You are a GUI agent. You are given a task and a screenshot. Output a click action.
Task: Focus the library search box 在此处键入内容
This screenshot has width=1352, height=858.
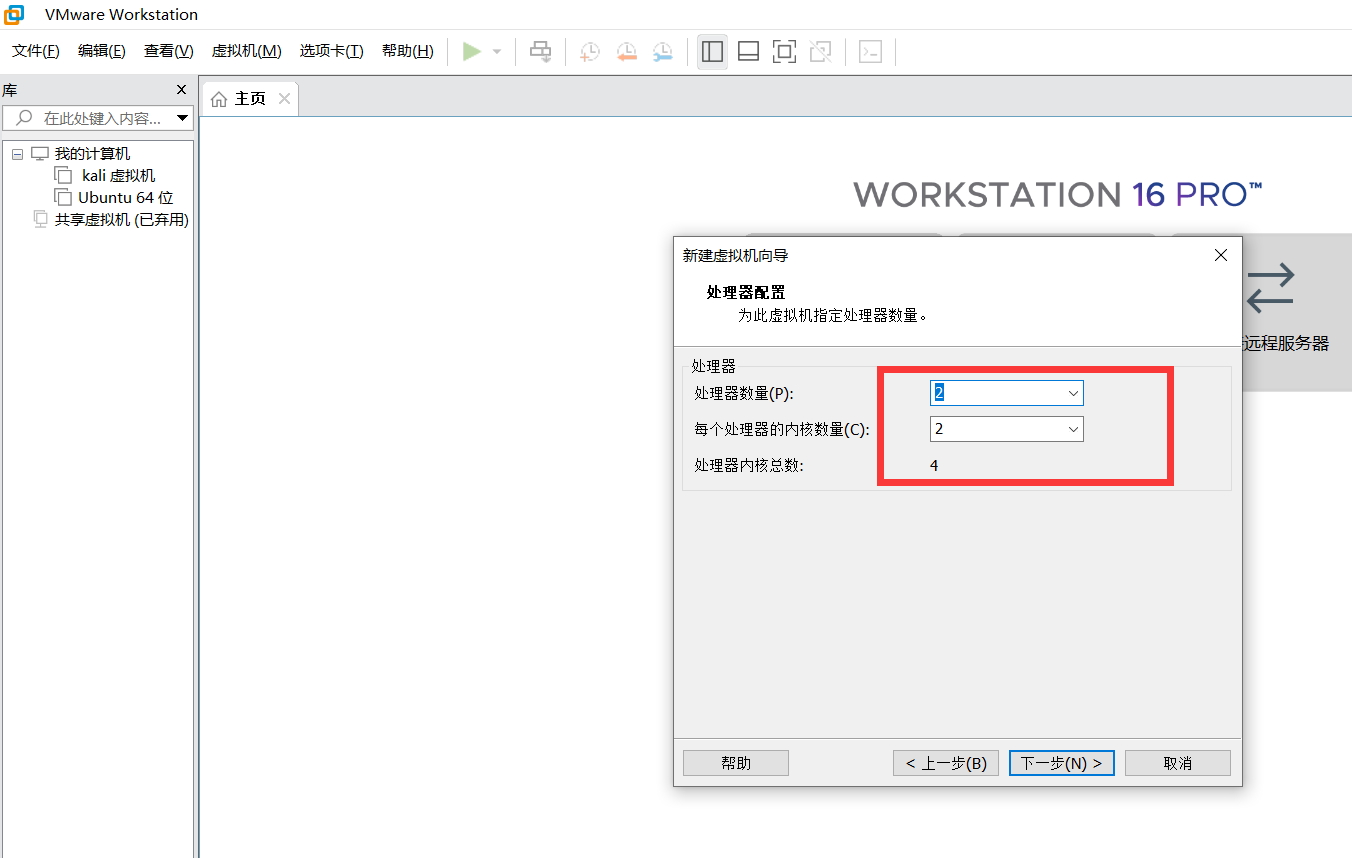(98, 118)
